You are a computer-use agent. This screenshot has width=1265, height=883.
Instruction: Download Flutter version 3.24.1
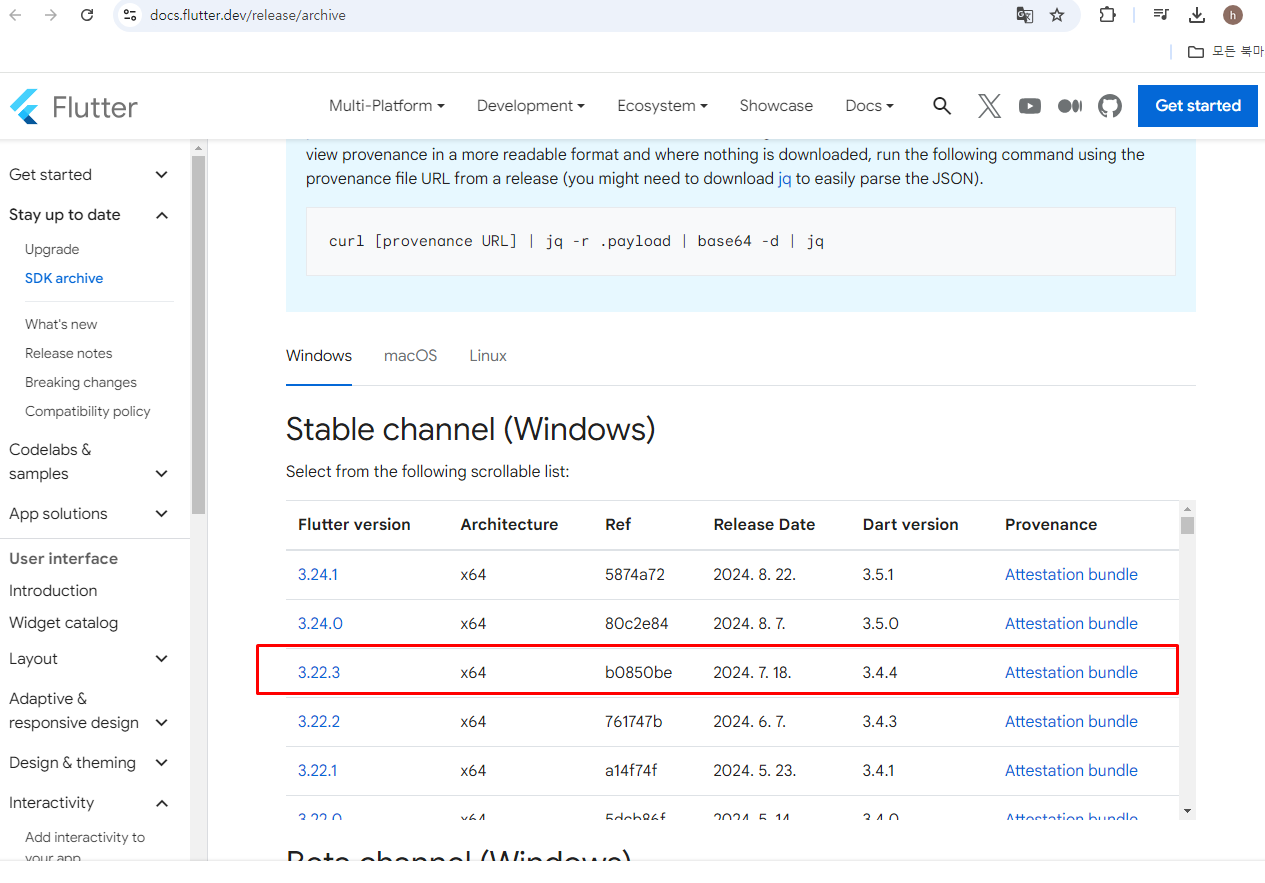click(x=318, y=575)
